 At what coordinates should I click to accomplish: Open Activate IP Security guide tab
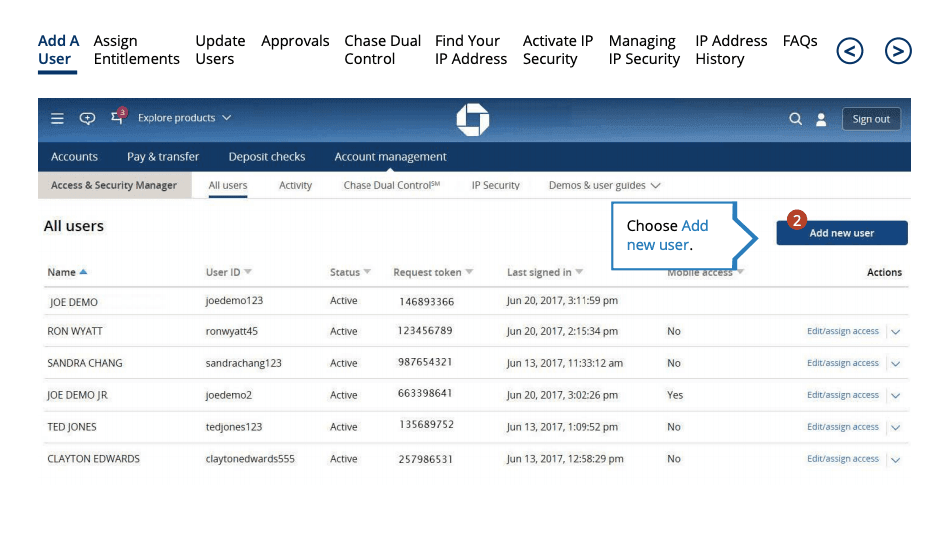pos(557,50)
